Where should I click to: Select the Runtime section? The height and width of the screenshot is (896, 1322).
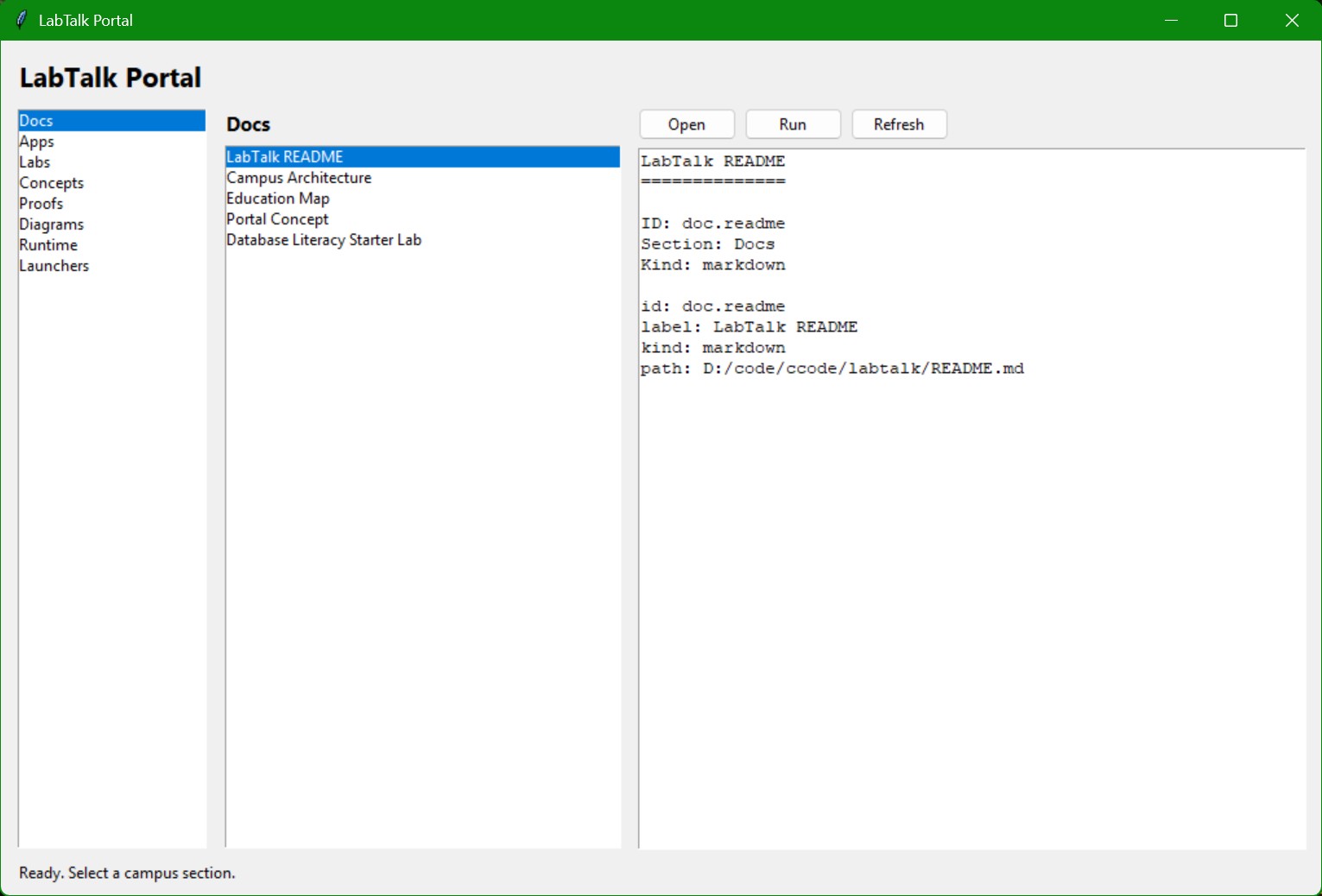point(111,245)
